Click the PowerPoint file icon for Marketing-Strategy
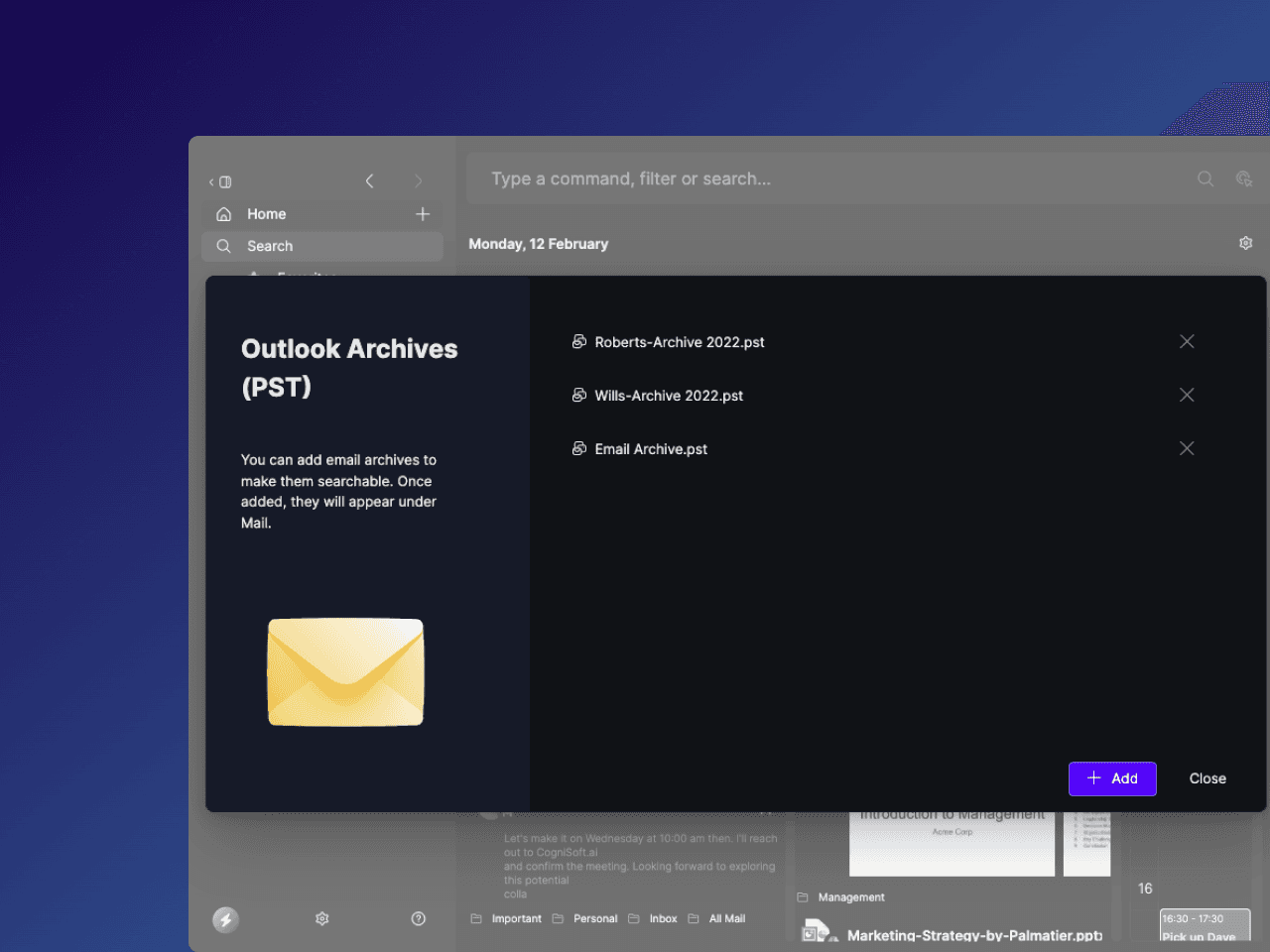1270x952 pixels. [818, 932]
